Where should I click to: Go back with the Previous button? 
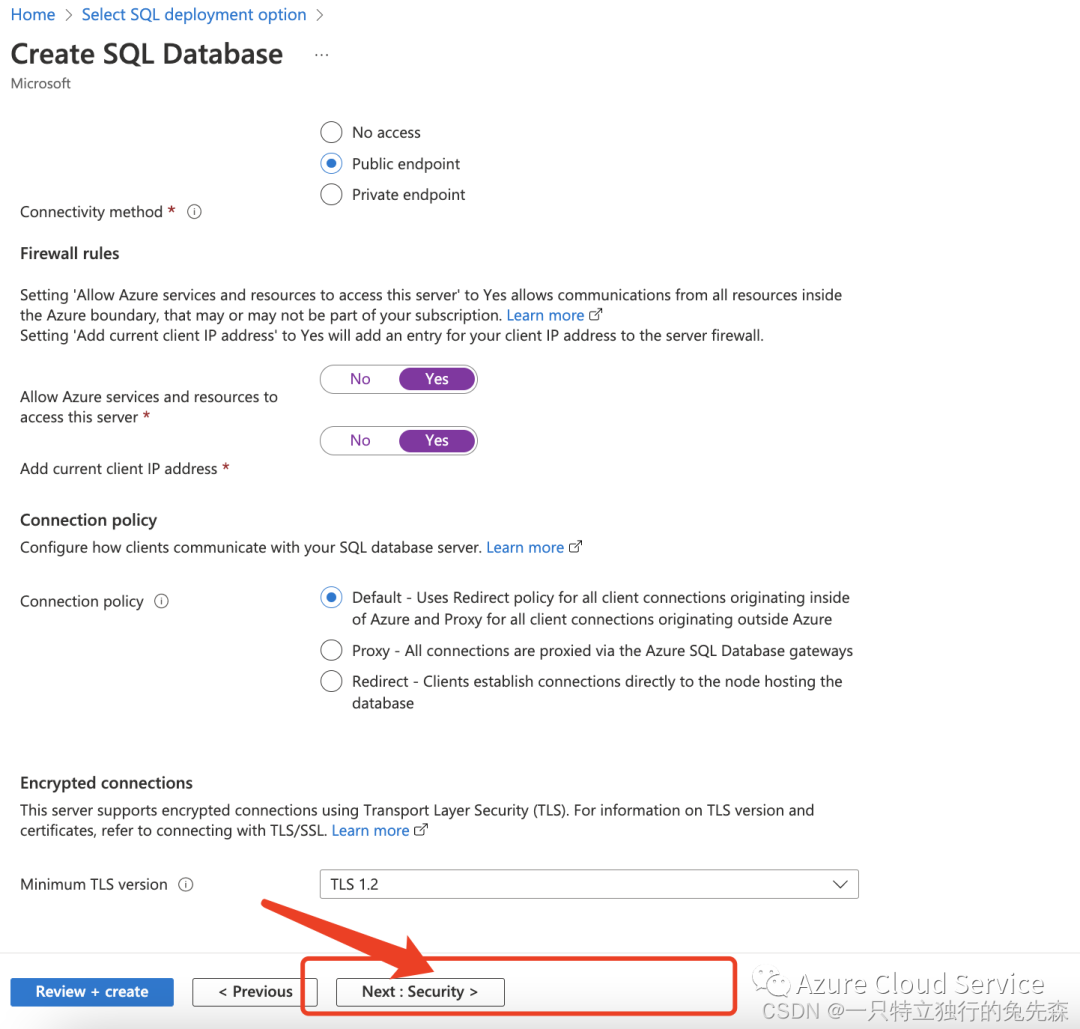coord(255,991)
